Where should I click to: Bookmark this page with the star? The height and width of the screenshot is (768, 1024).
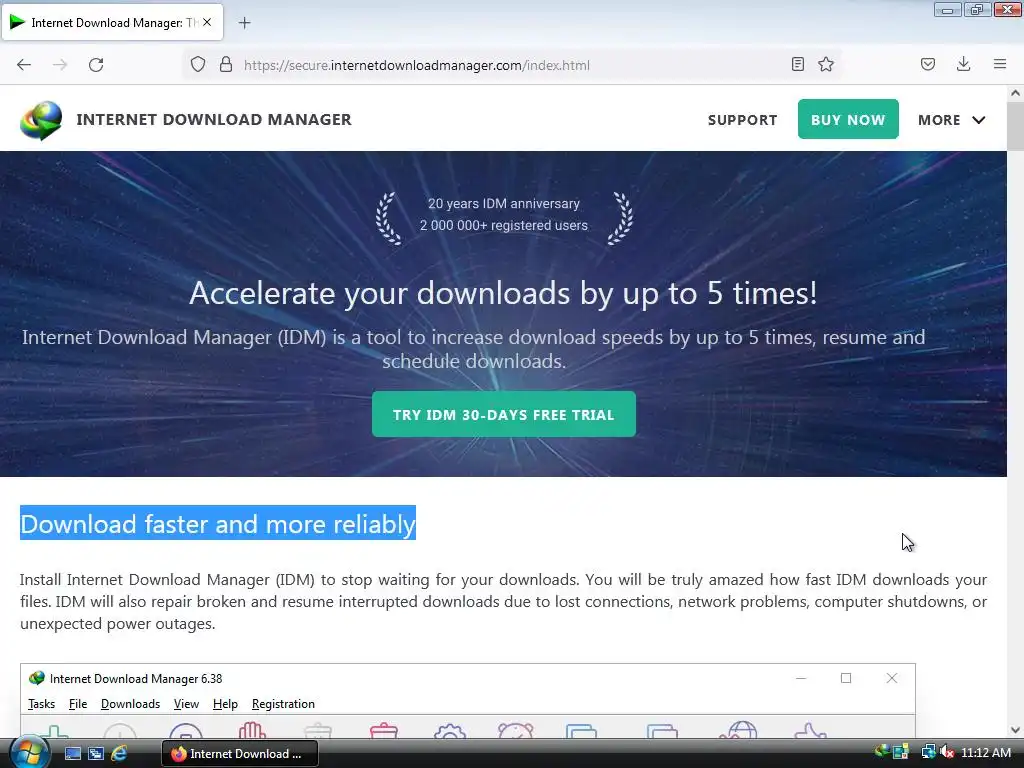(826, 64)
